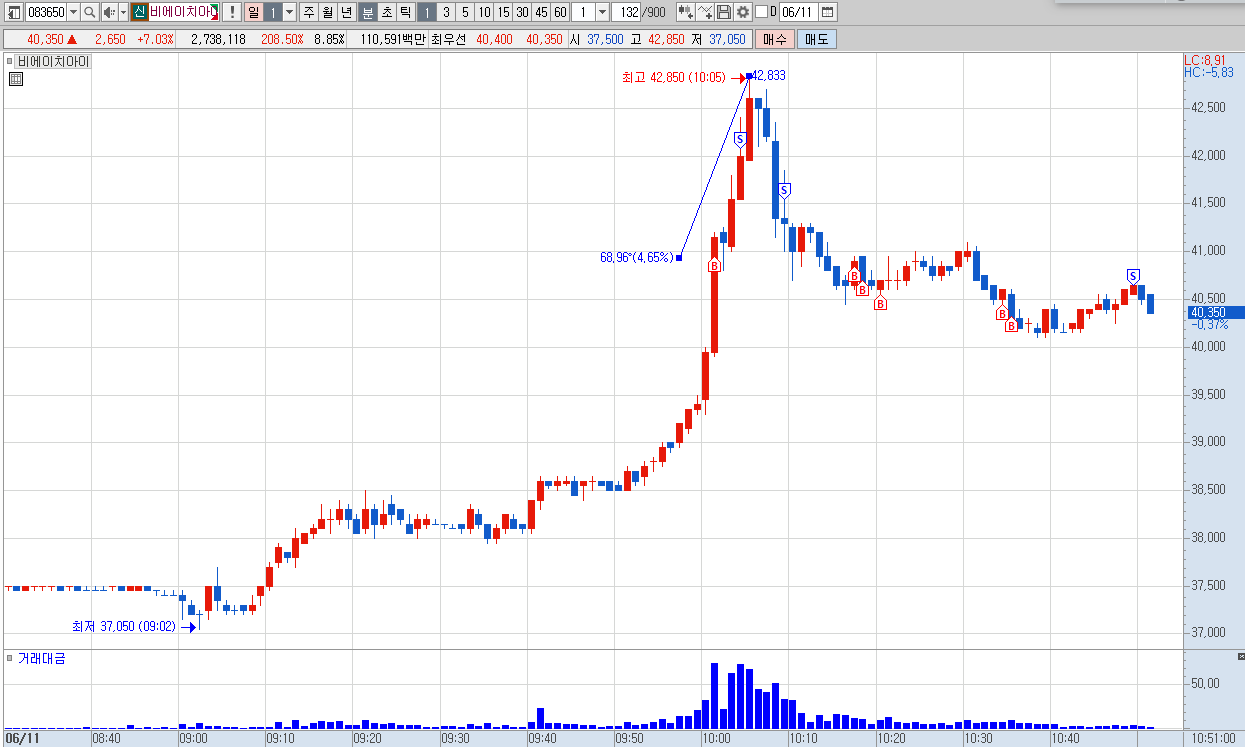Screen dimensions: 1245x747
Task: Click the exclamation mark info button
Action: [x=231, y=12]
